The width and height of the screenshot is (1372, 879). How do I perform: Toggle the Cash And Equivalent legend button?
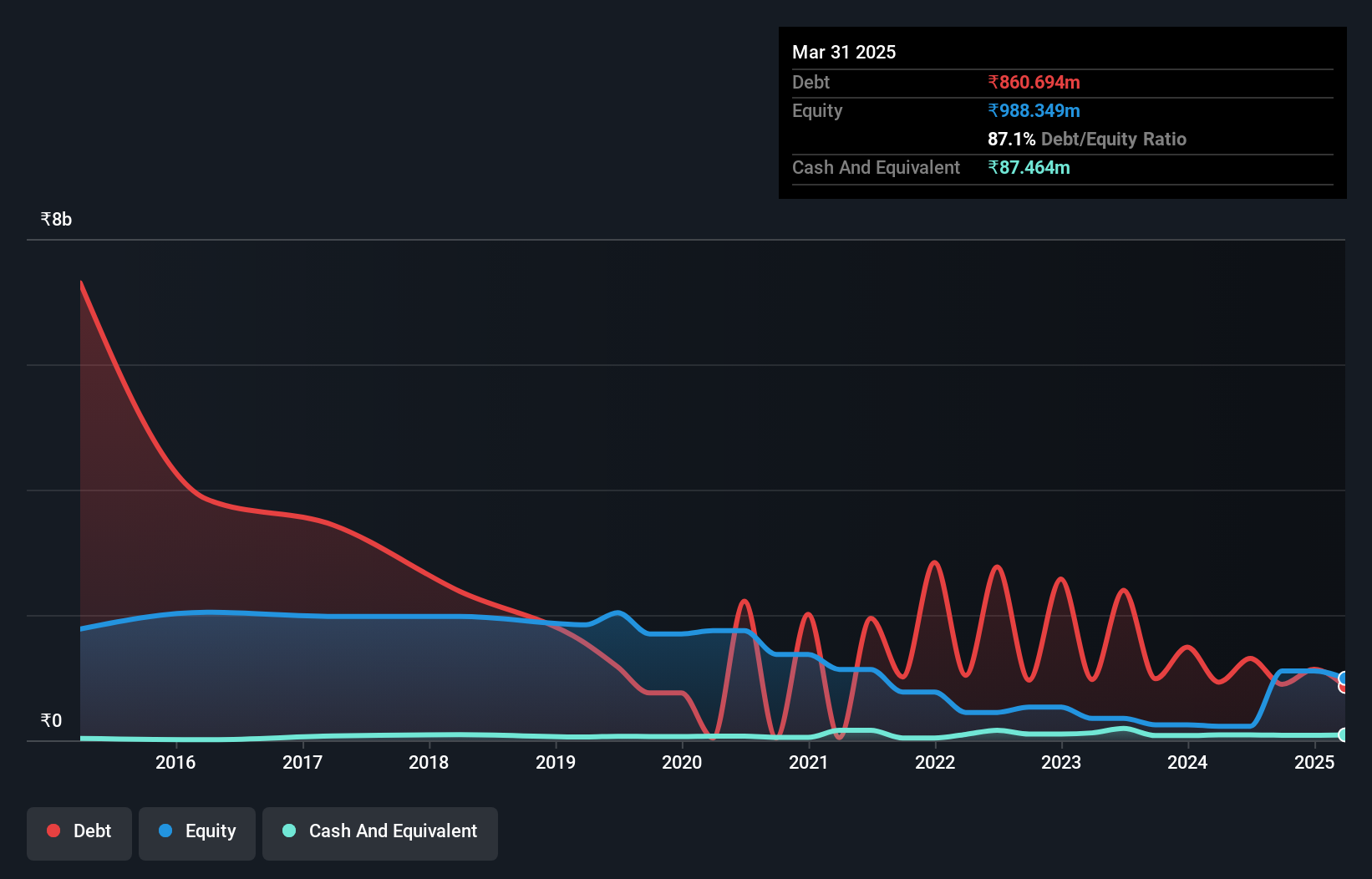click(x=380, y=833)
